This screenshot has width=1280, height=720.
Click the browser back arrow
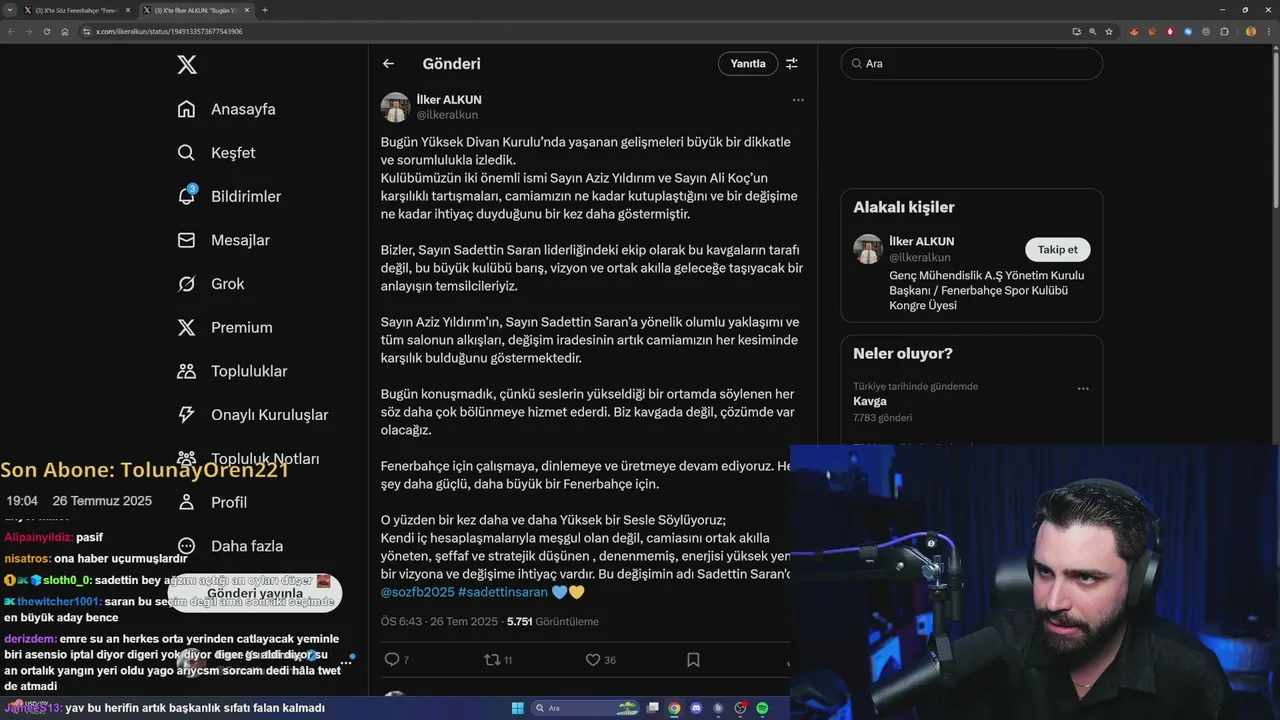(11, 31)
